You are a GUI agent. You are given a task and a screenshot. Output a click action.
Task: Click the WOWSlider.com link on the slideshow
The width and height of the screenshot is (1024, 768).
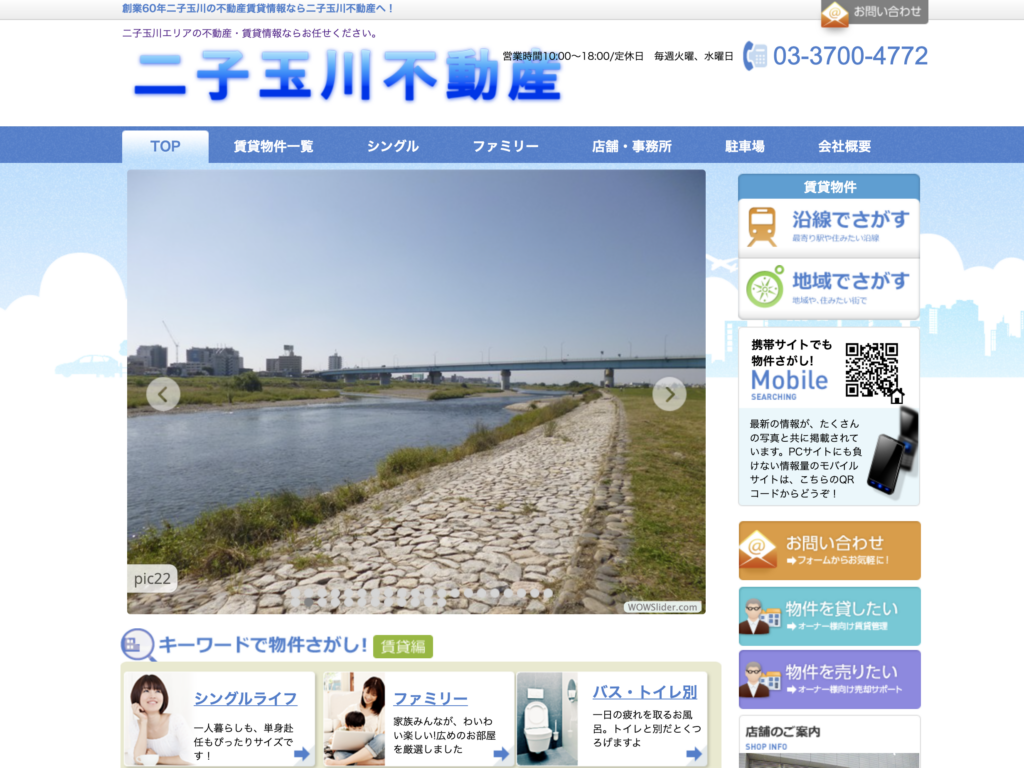click(x=662, y=606)
